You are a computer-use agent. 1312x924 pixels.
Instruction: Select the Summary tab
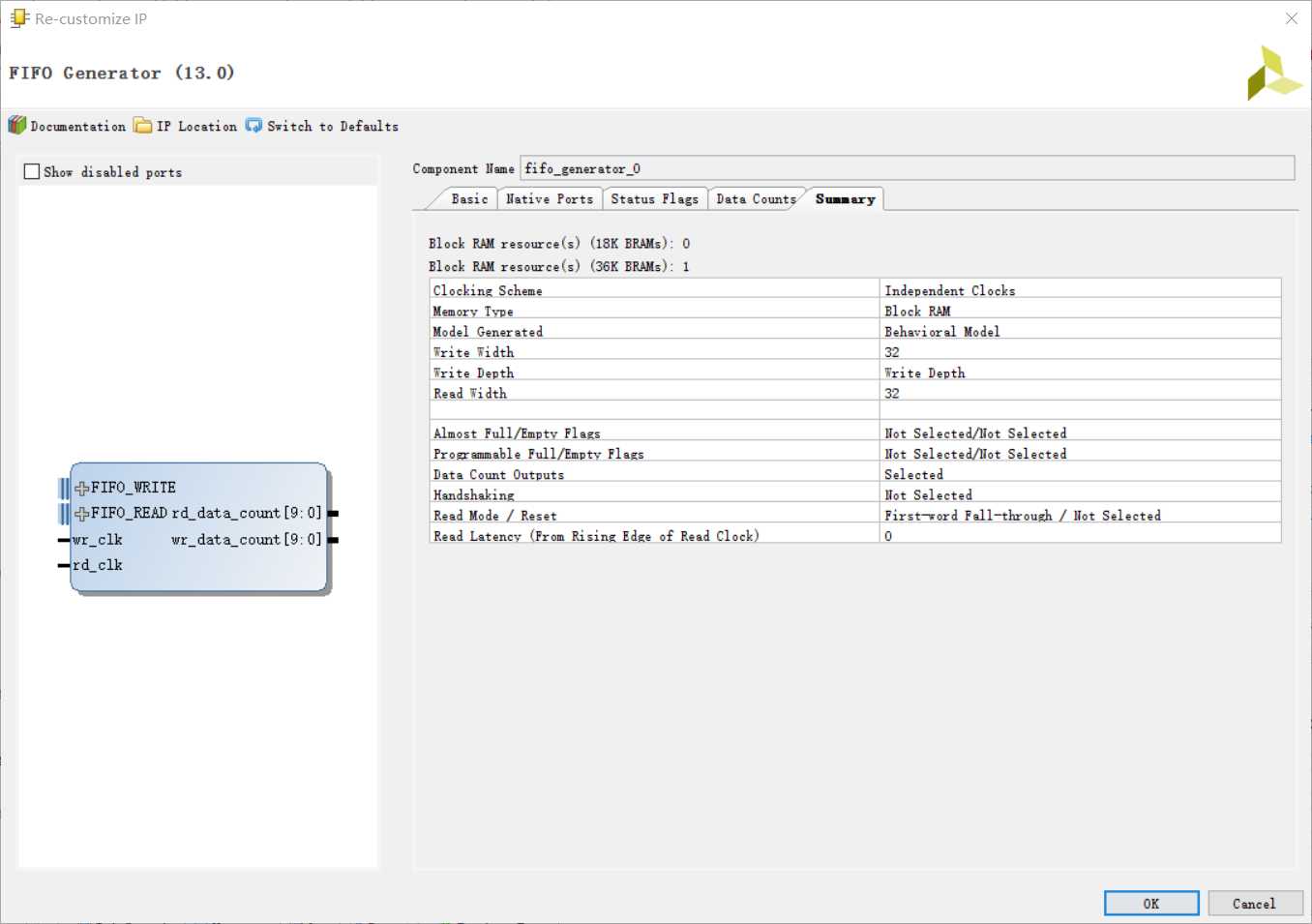click(845, 199)
